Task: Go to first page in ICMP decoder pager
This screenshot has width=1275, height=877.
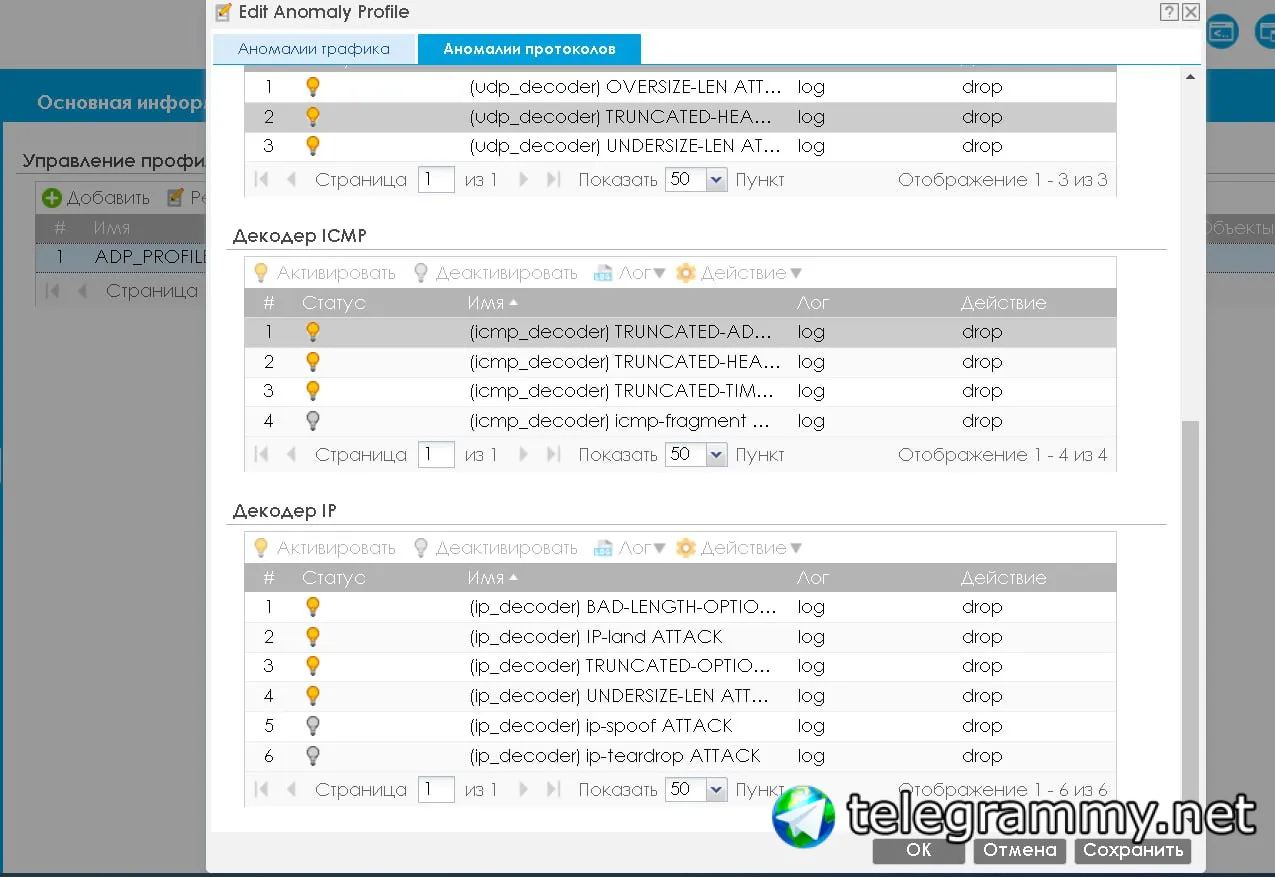Action: [262, 455]
